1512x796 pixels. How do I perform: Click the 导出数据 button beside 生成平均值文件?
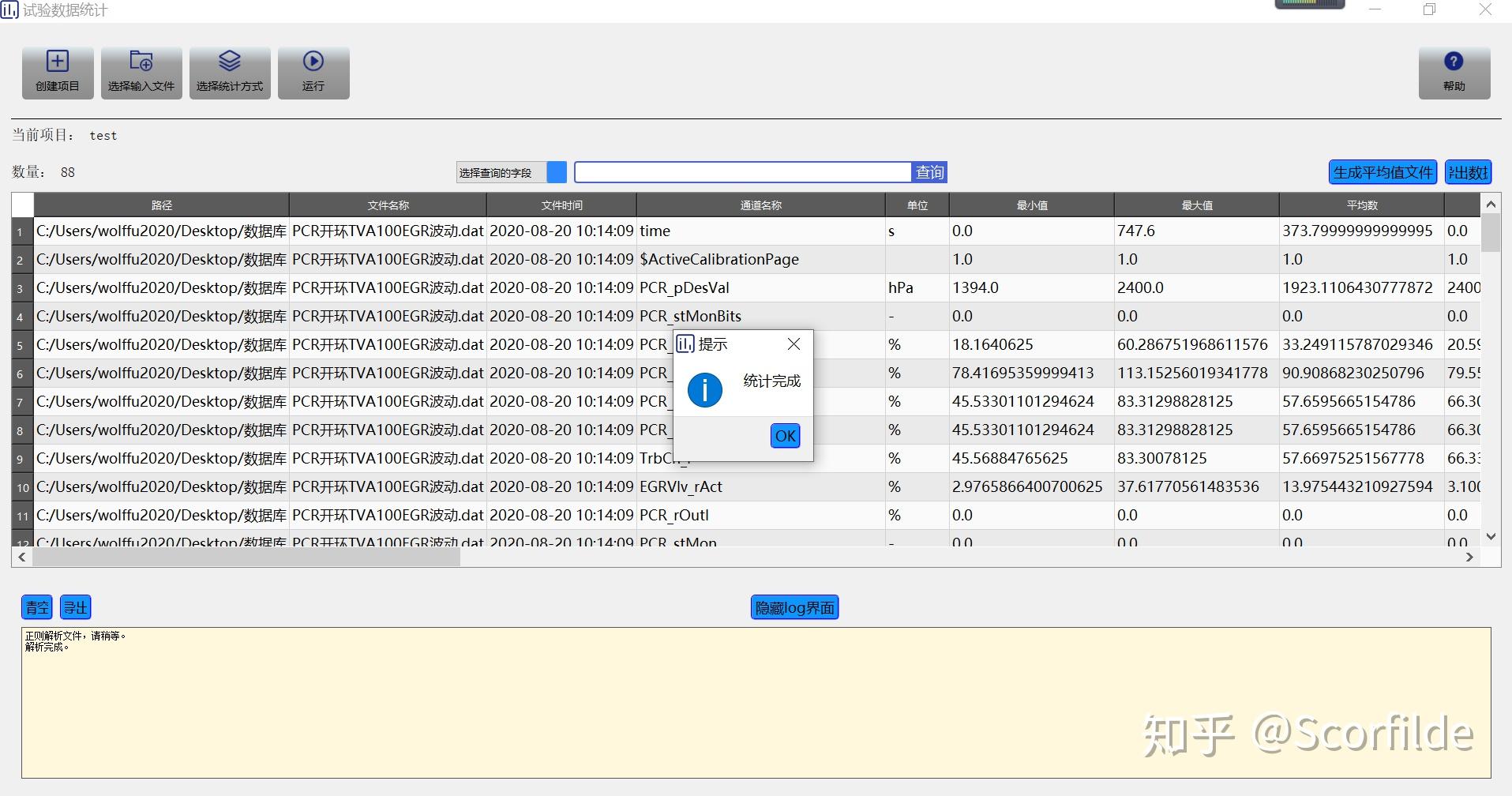1468,172
